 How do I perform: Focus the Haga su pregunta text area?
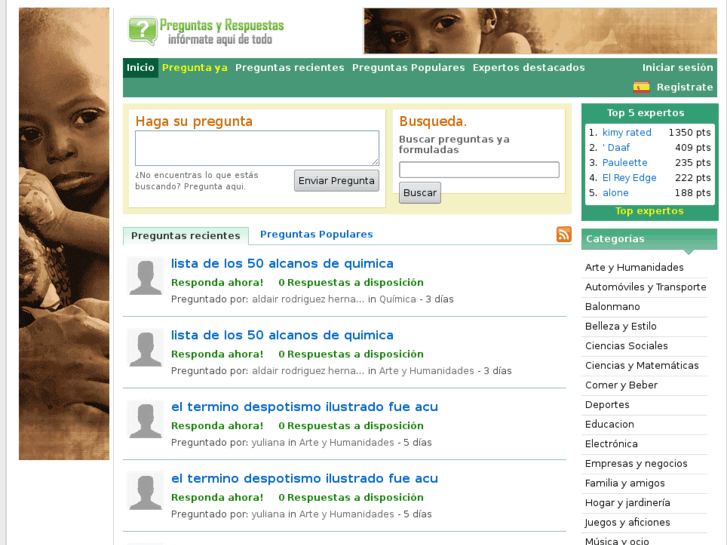click(257, 148)
